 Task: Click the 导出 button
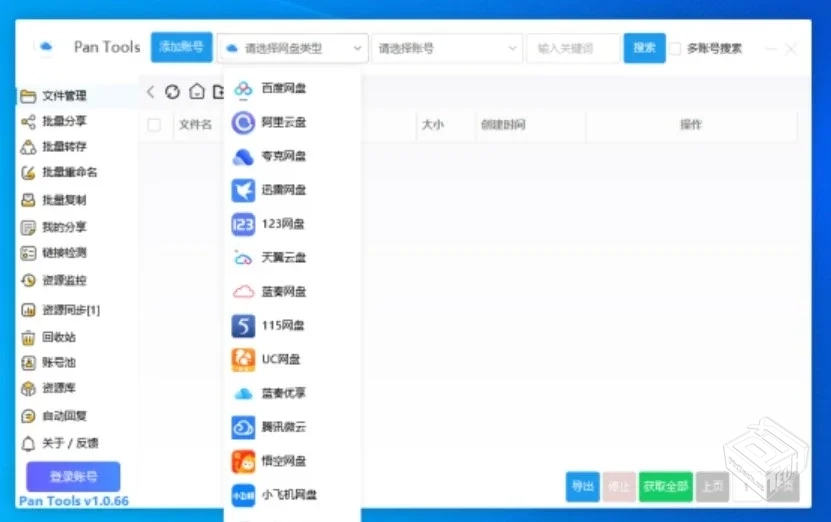582,486
